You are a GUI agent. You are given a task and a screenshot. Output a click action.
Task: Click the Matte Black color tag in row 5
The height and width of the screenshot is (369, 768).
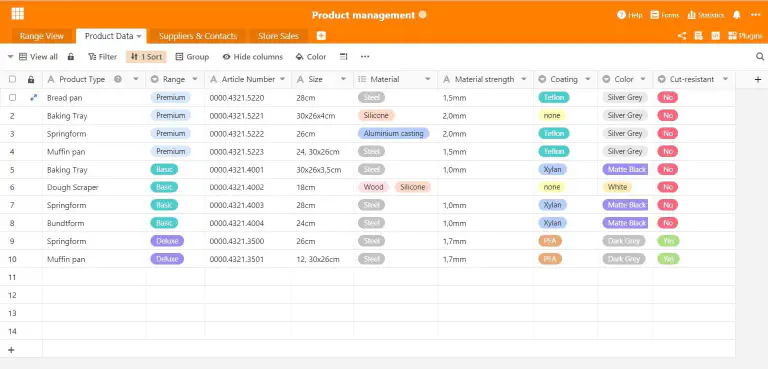click(625, 170)
